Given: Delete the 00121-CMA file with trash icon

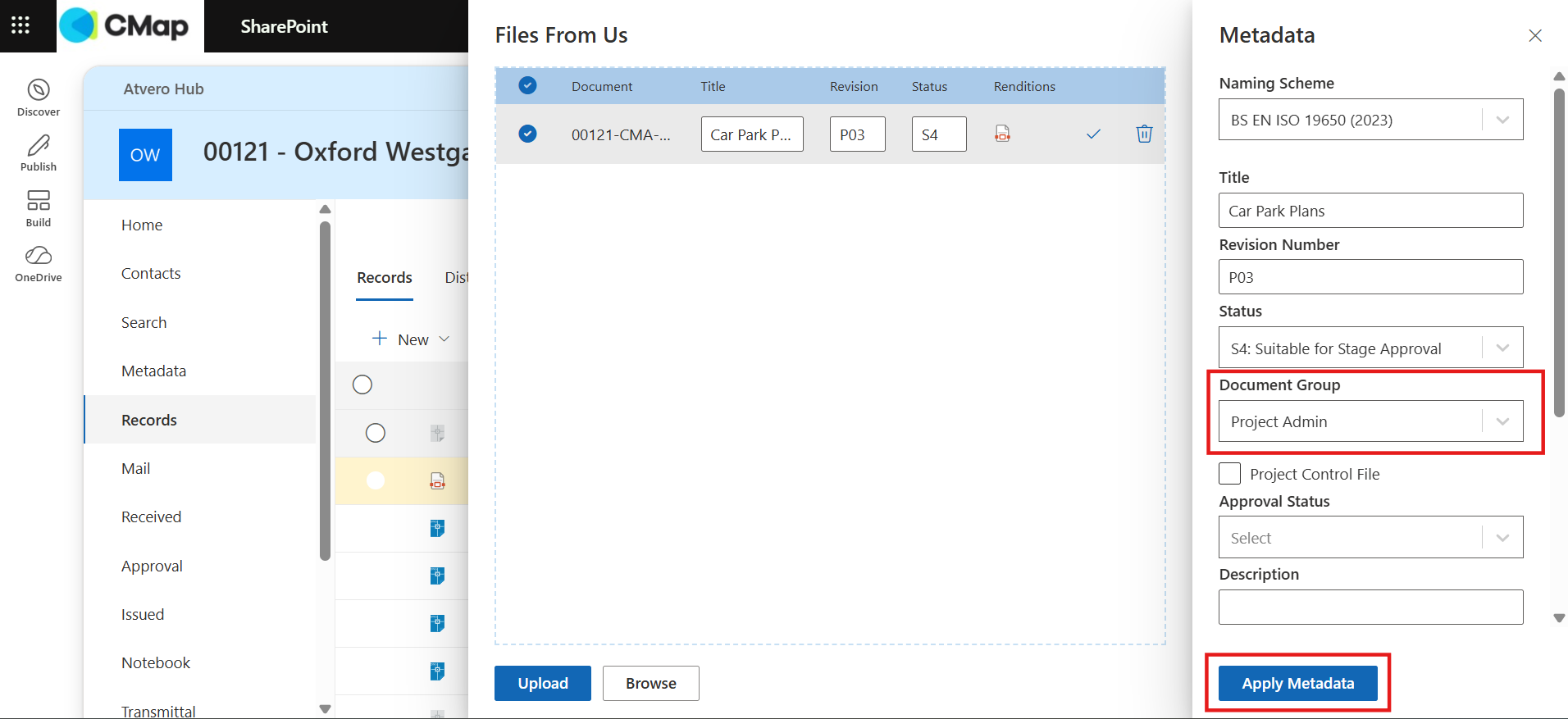Looking at the screenshot, I should (1144, 134).
